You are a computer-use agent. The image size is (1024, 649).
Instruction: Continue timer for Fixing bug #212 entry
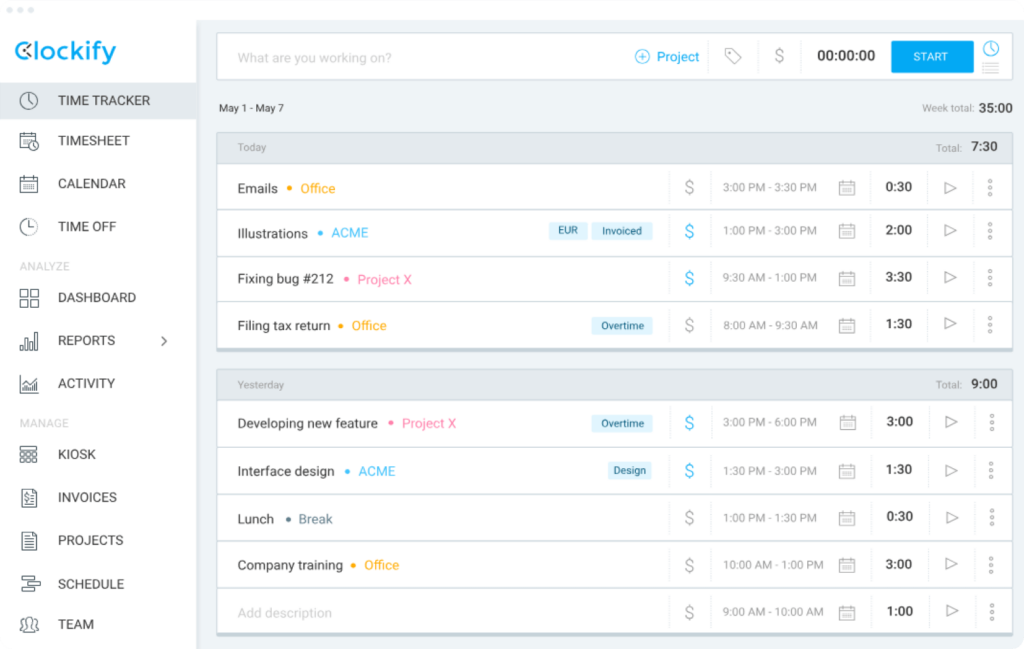tap(950, 277)
